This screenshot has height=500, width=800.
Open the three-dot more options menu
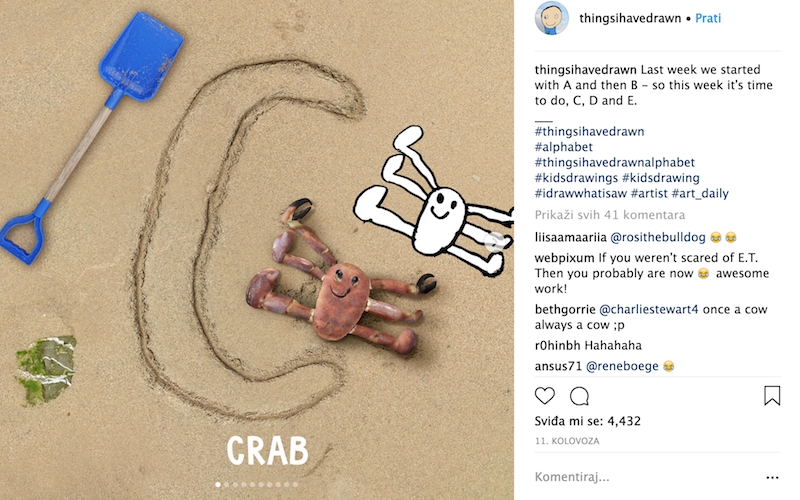coord(772,478)
